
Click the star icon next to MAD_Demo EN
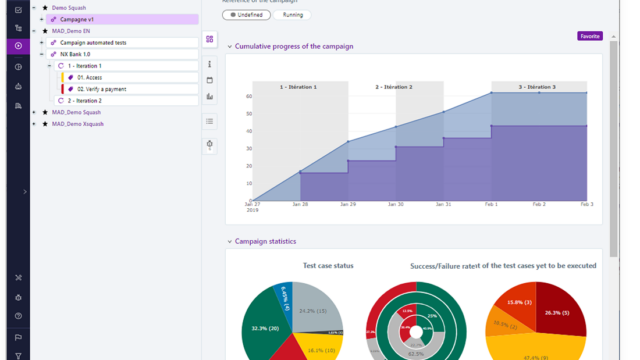coord(45,31)
